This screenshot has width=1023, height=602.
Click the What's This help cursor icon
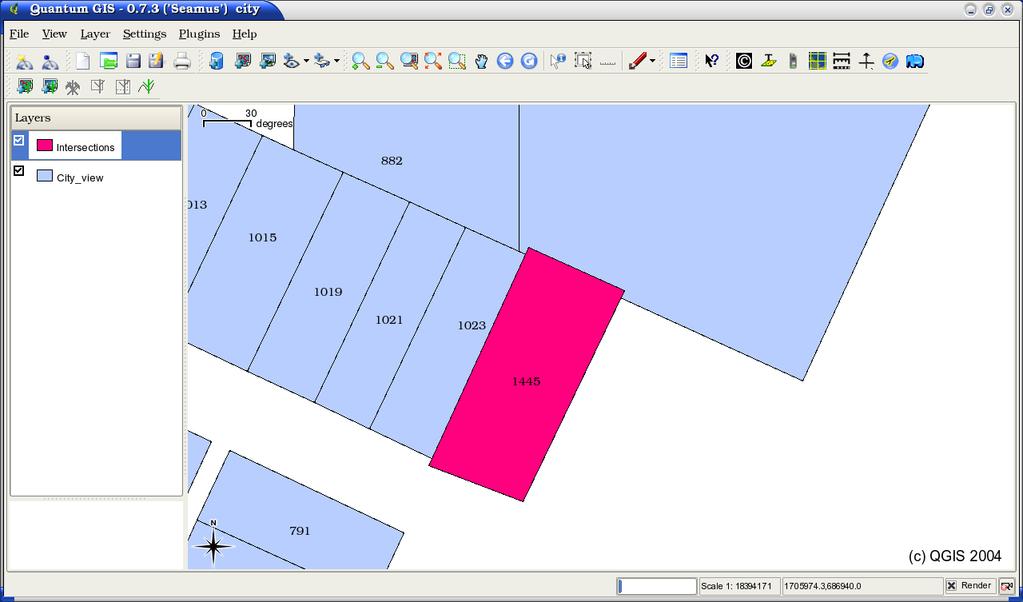(712, 61)
